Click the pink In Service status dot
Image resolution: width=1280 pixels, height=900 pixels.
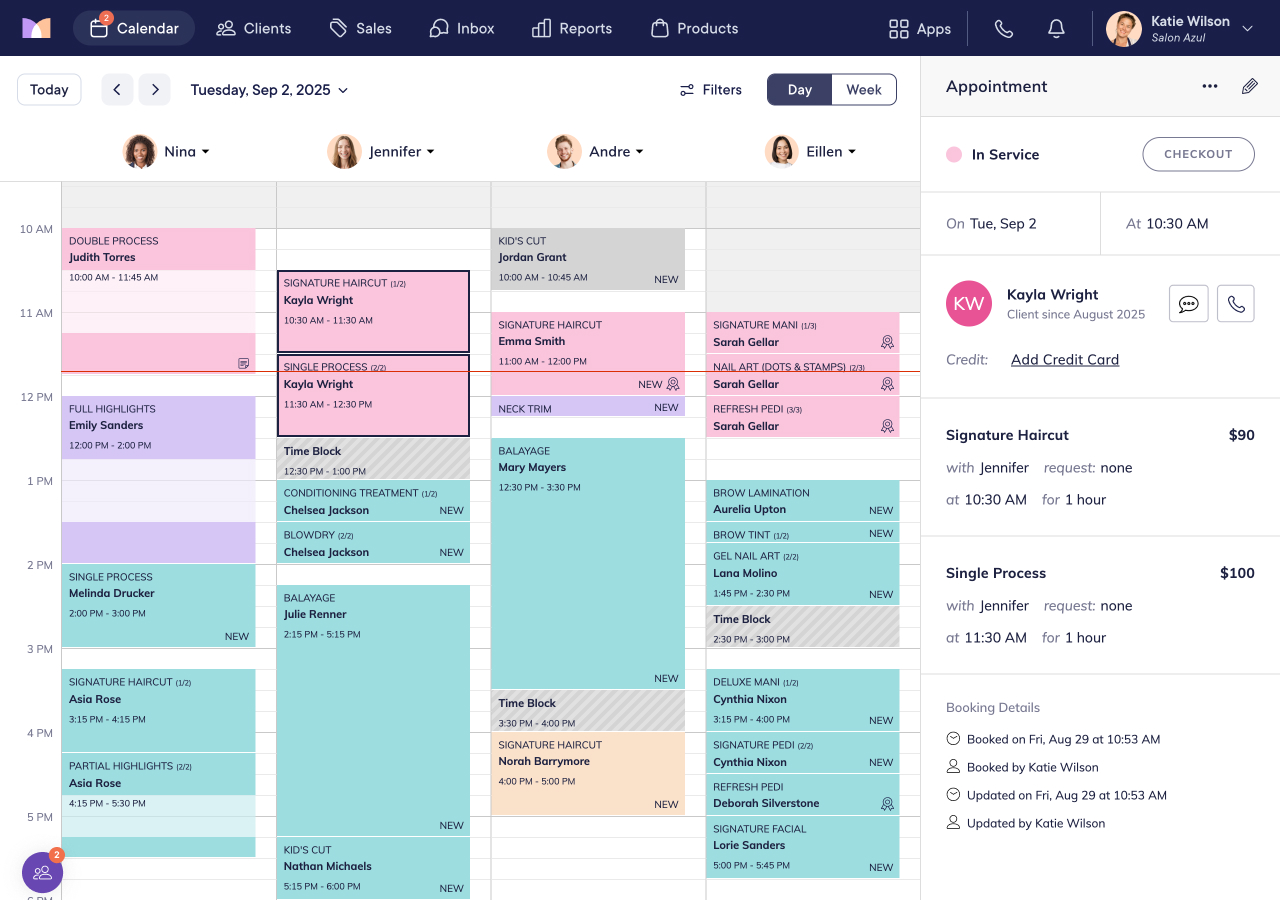(954, 154)
